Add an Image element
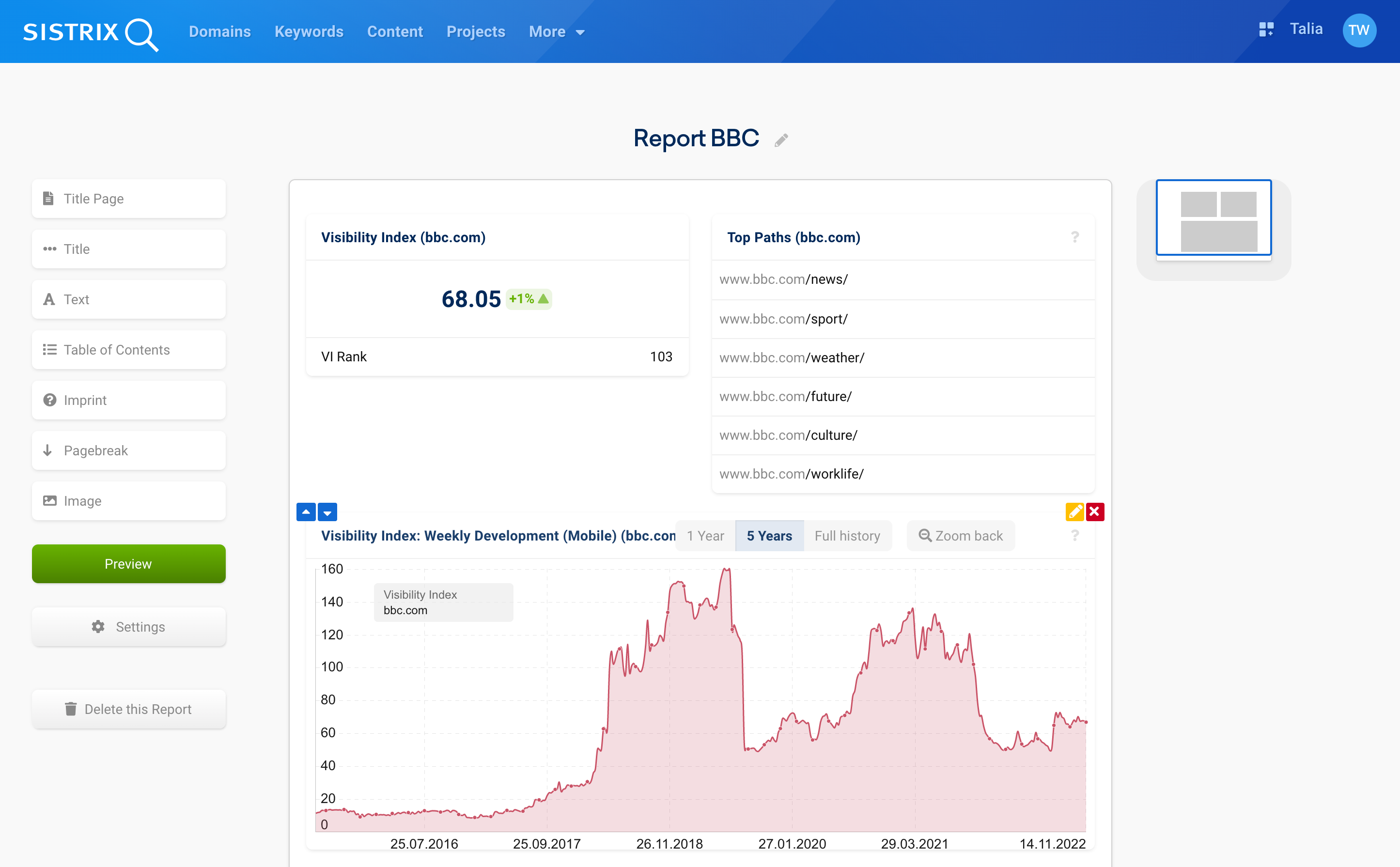 129,501
